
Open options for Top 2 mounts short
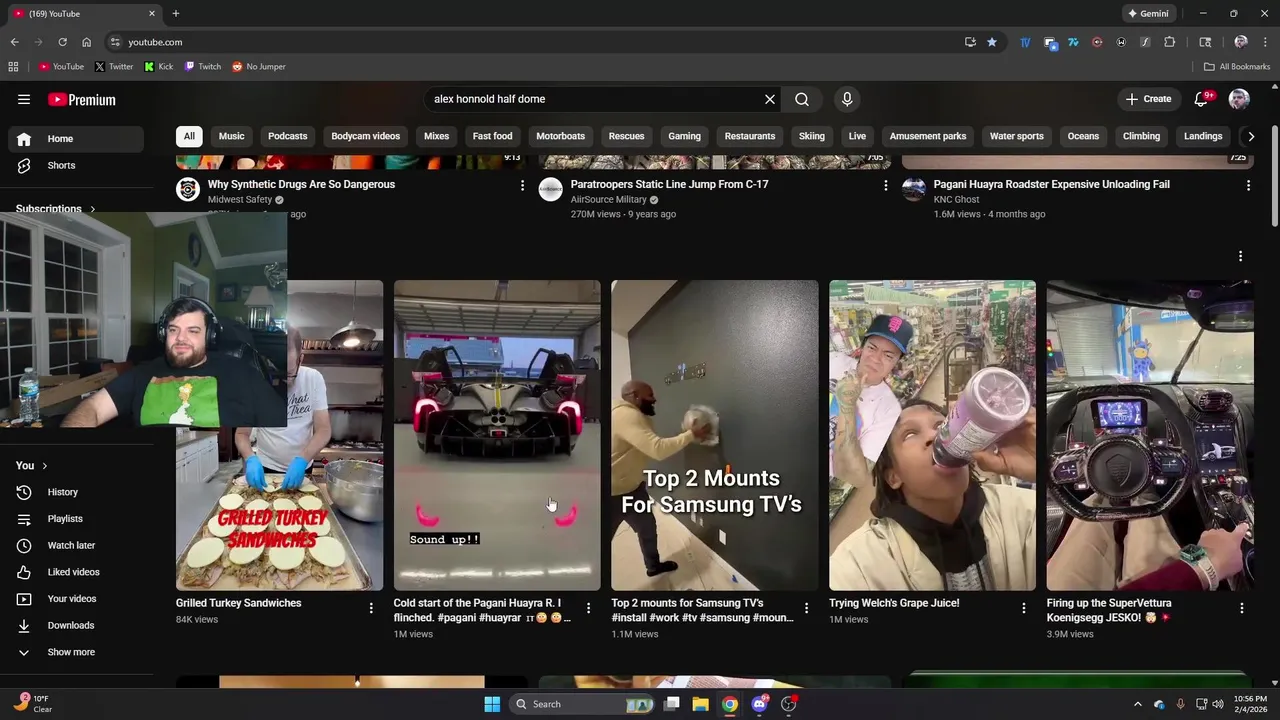806,608
